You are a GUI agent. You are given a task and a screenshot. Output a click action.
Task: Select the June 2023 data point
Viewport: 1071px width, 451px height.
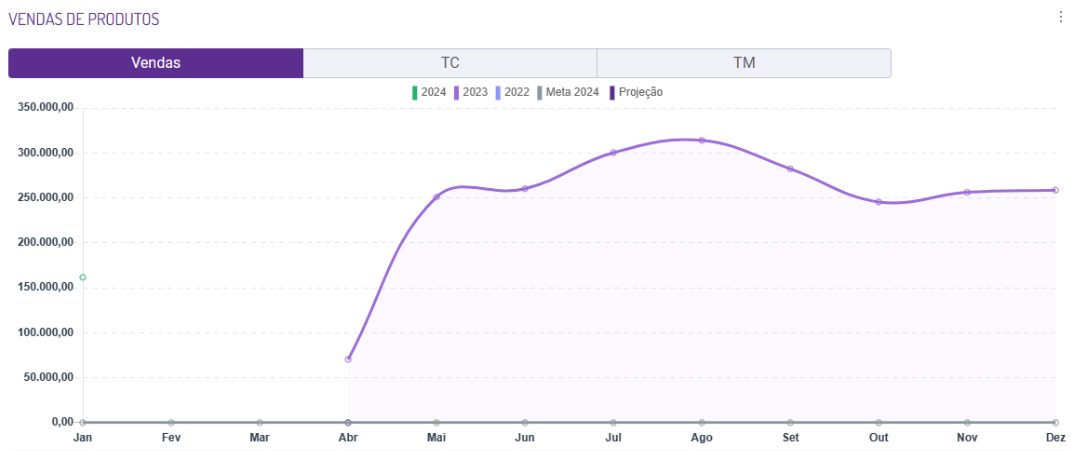[x=525, y=188]
